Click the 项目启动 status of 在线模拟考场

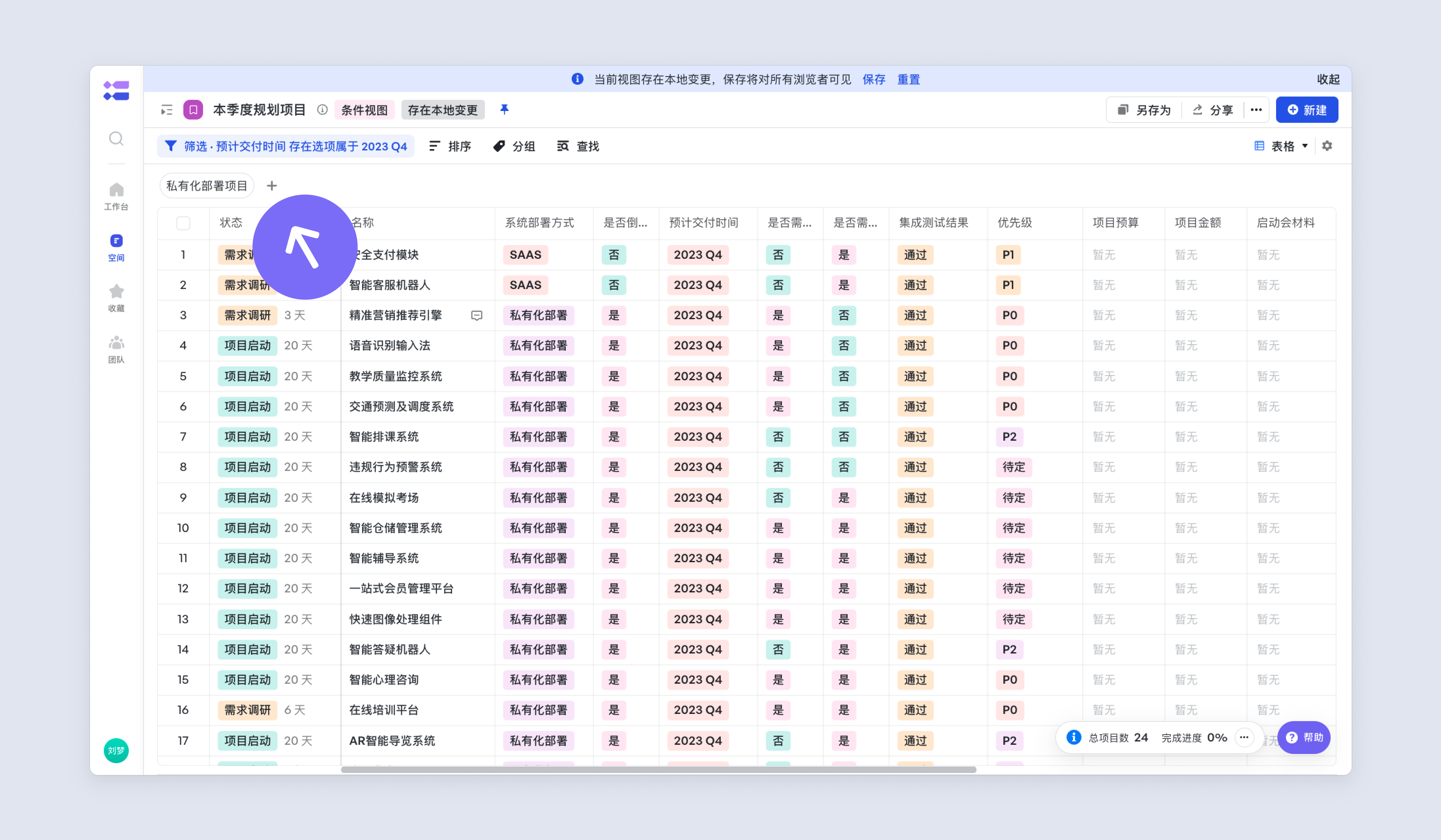pos(247,498)
